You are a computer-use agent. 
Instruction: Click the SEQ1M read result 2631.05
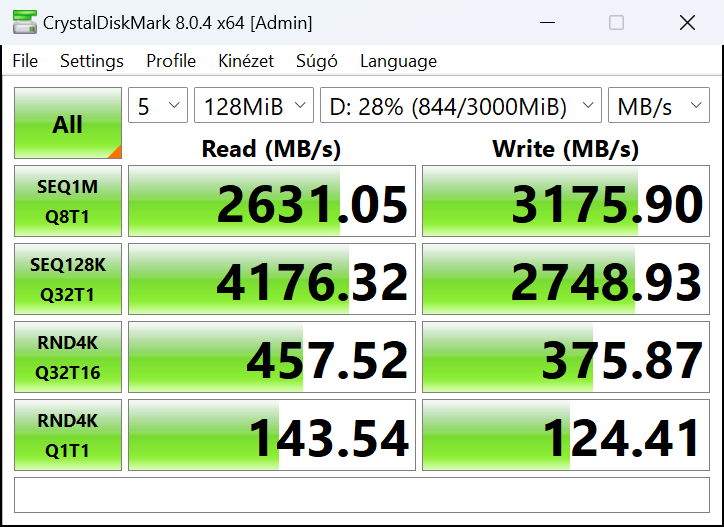(272, 201)
